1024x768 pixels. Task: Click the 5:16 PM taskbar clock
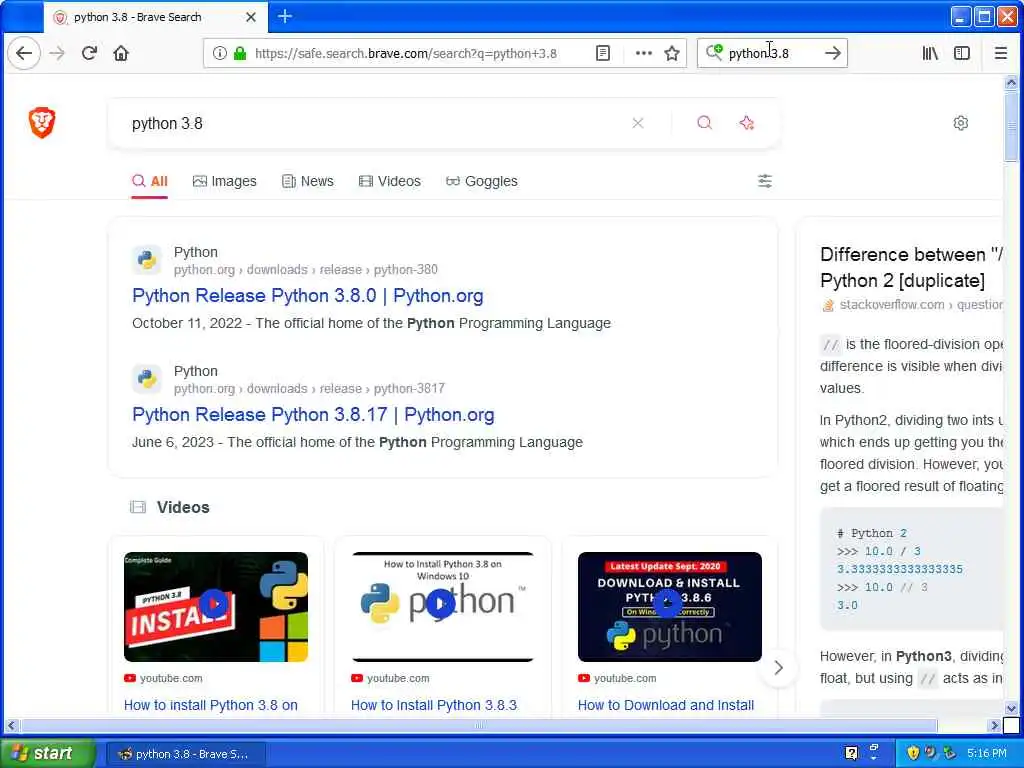coord(987,754)
